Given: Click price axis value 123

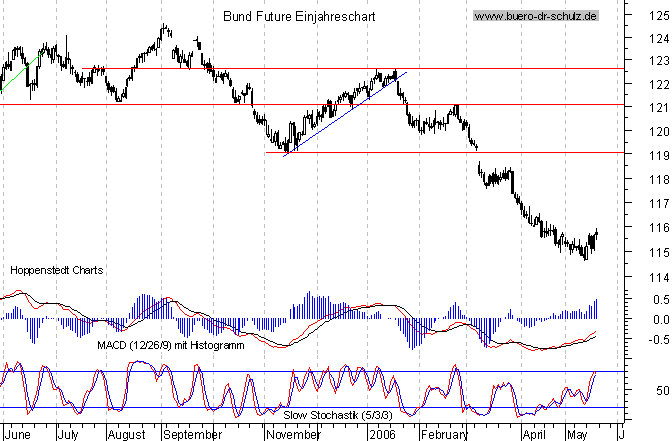Looking at the screenshot, I should coord(659,61).
